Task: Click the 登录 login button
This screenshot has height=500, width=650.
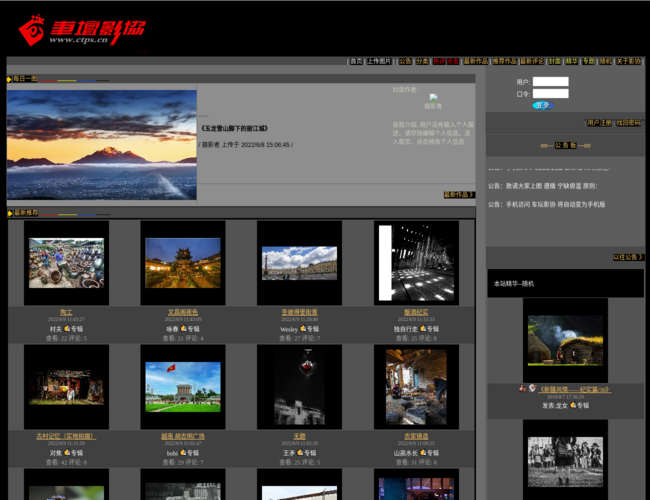Action: coord(541,105)
